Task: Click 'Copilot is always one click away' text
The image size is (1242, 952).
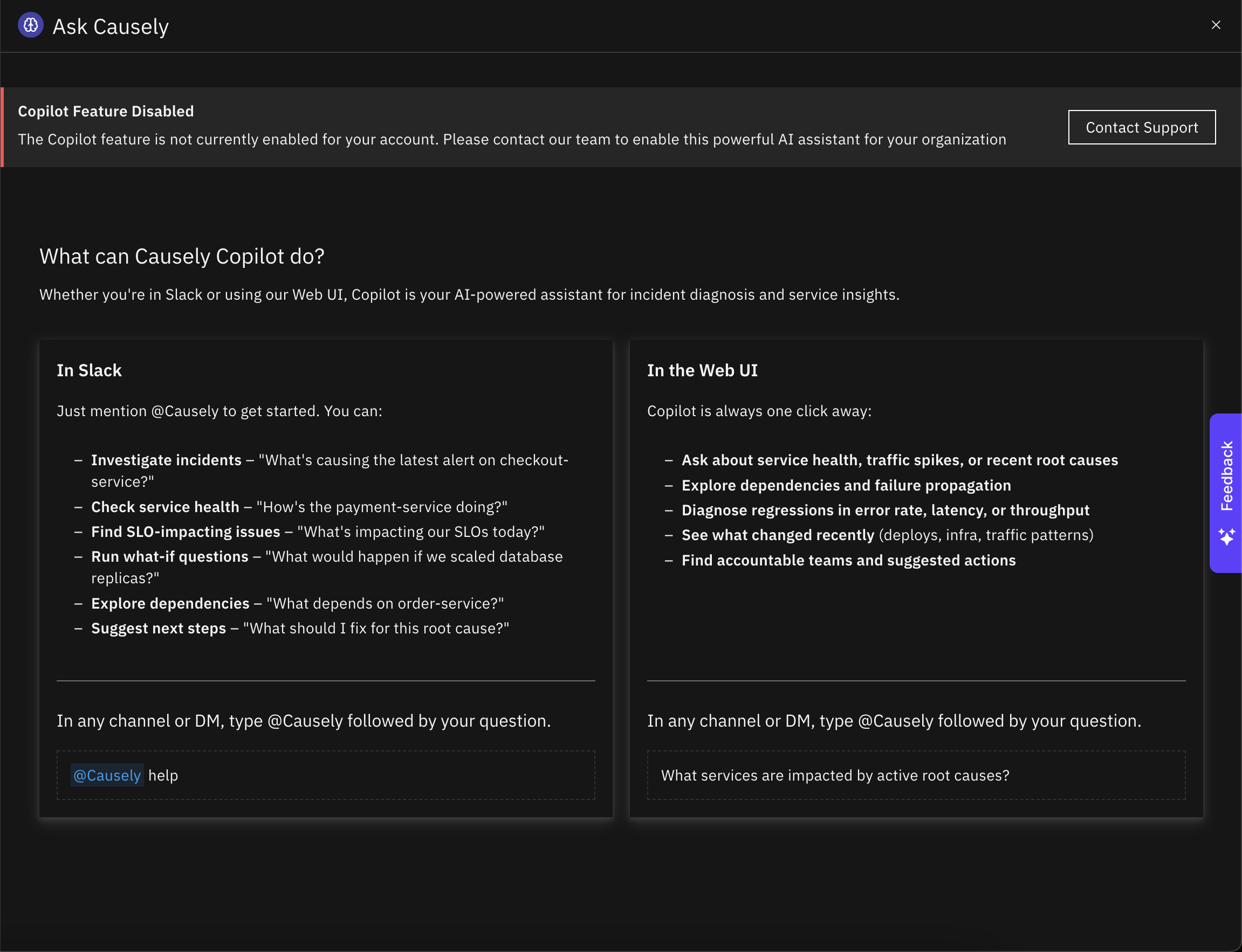Action: click(x=759, y=411)
